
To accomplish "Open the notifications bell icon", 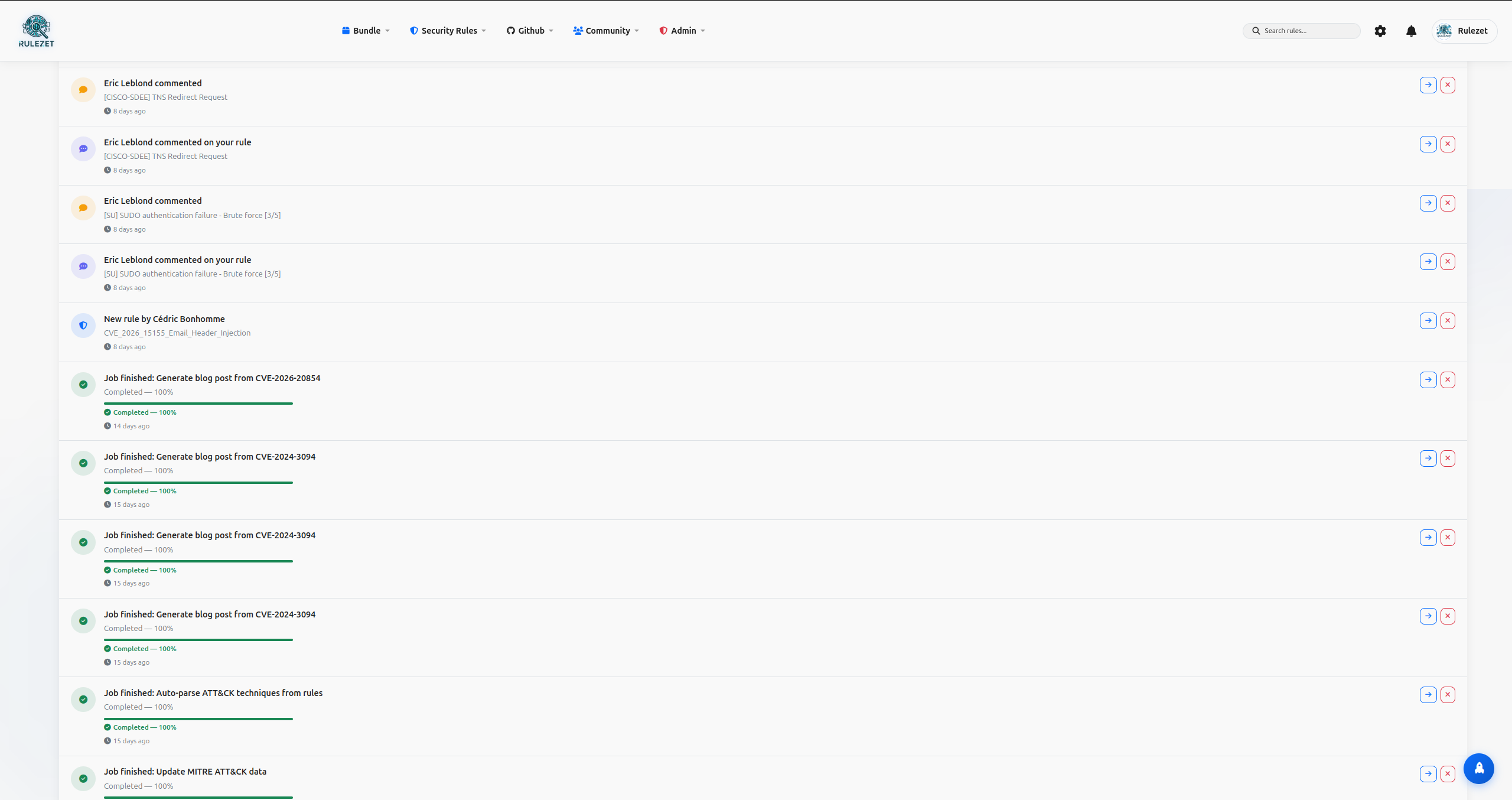I will click(x=1411, y=31).
